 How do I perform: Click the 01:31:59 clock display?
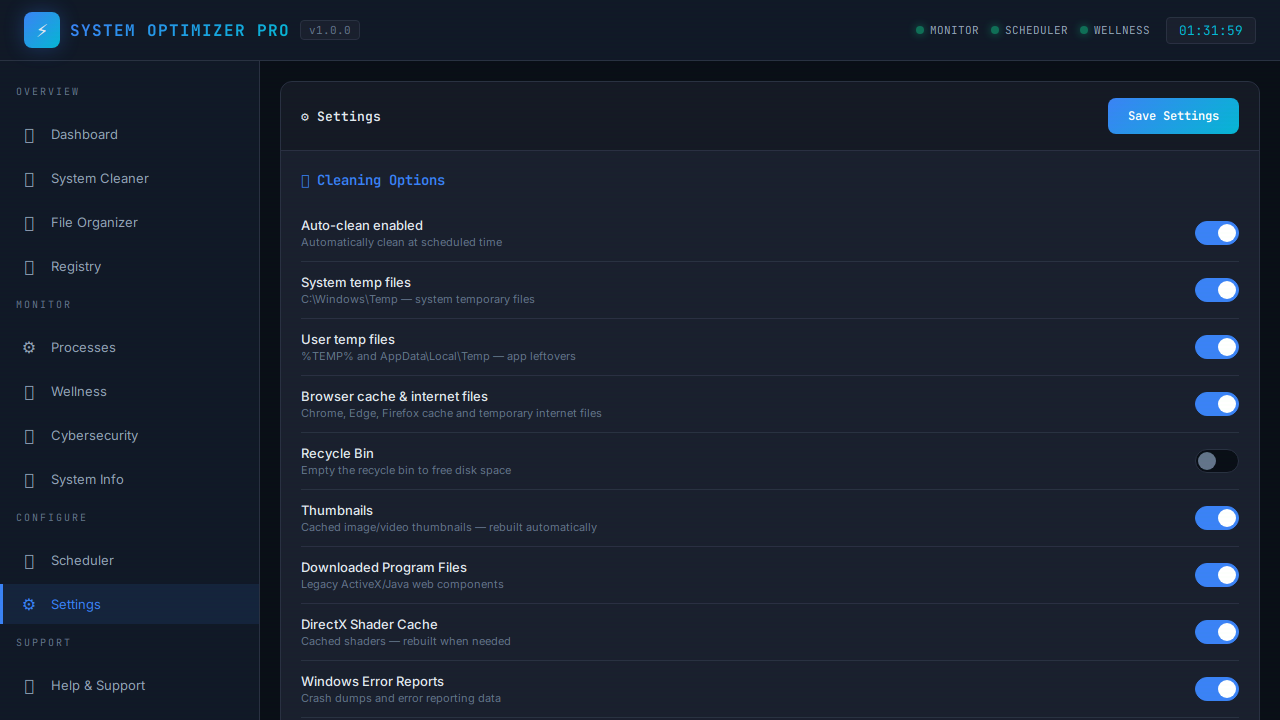pyautogui.click(x=1210, y=30)
